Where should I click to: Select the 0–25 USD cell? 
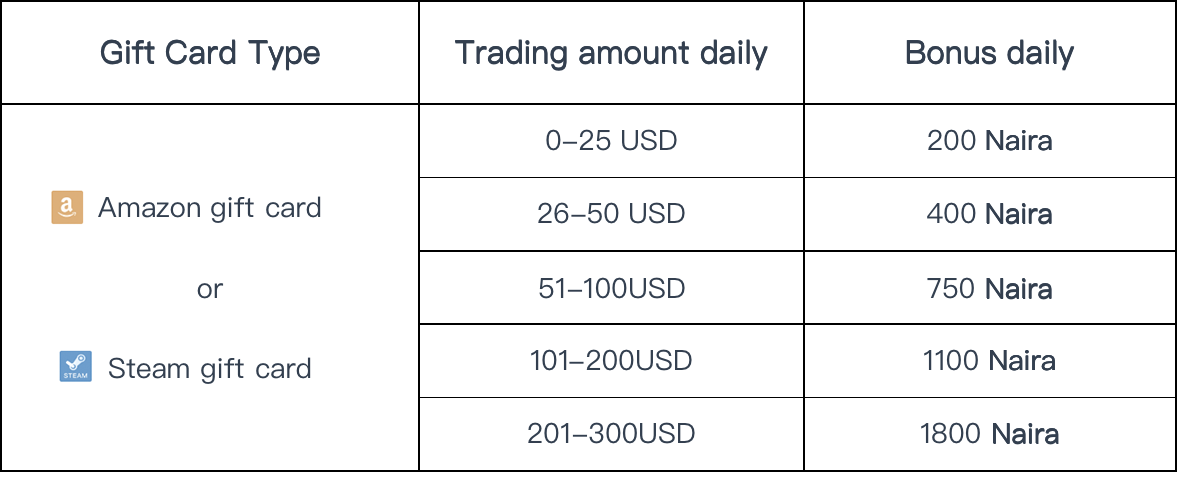pos(611,141)
